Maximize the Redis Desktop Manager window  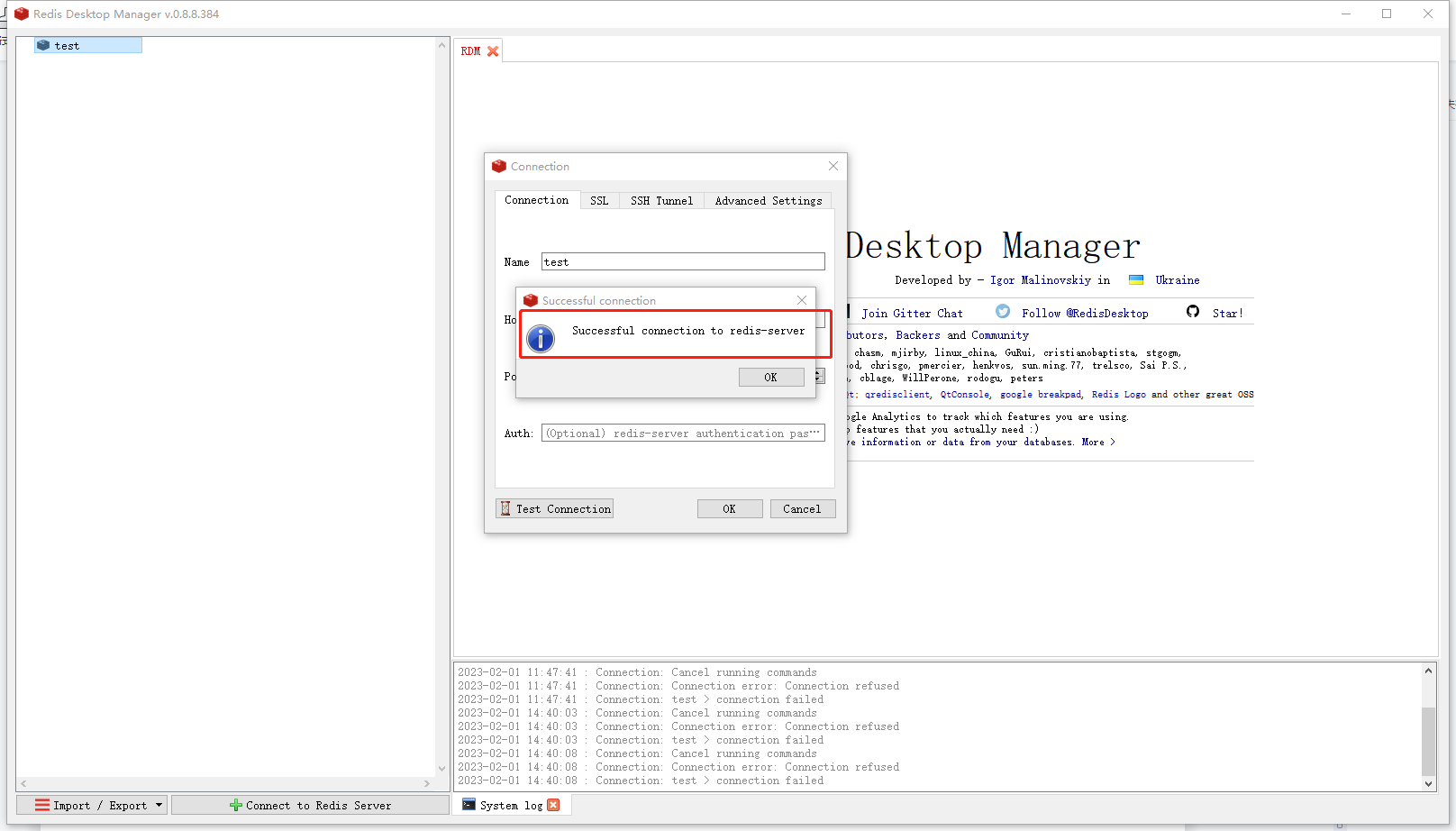click(x=1387, y=14)
